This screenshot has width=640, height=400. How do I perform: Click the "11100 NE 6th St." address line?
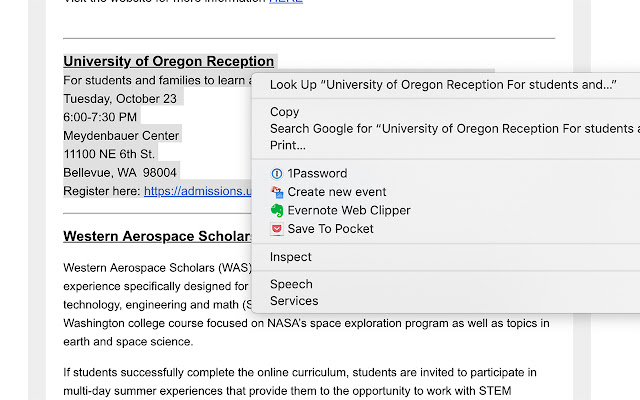point(109,154)
